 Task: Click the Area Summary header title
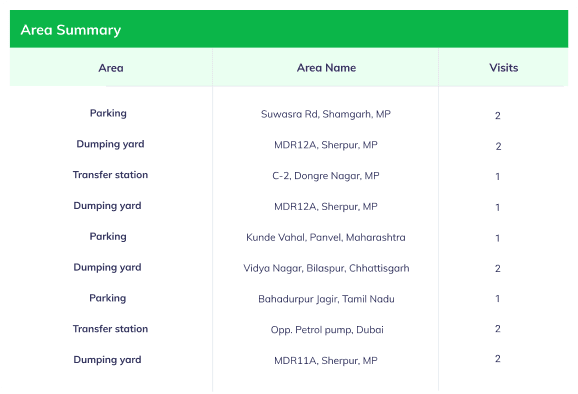(x=71, y=30)
